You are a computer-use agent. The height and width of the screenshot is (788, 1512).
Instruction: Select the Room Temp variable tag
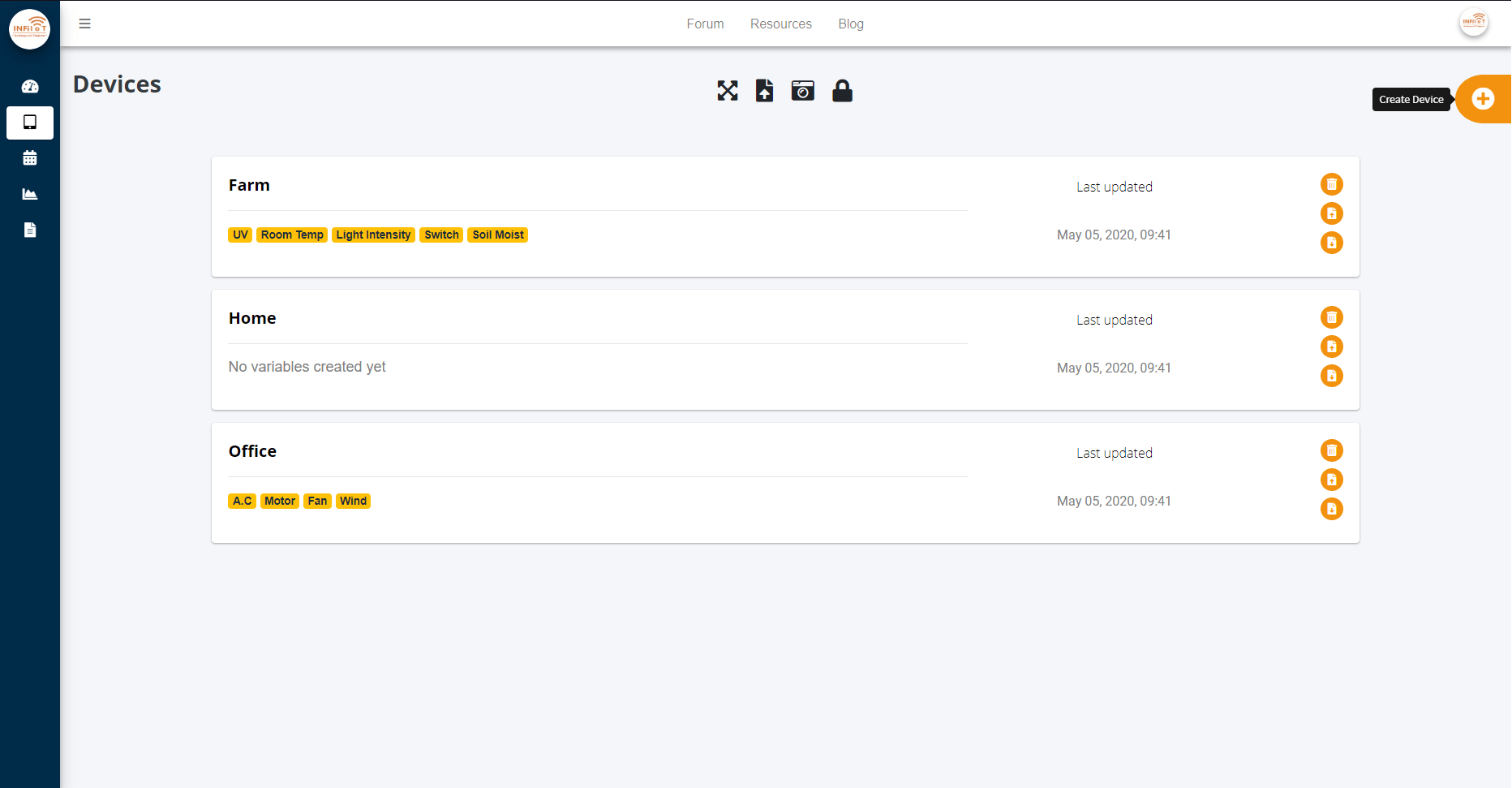(292, 235)
